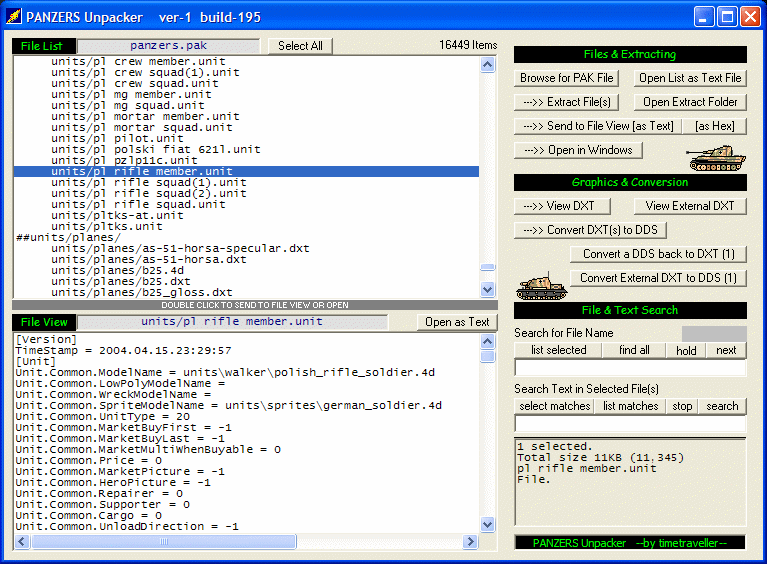Open Extract Folder
This screenshot has width=767, height=564.
[690, 102]
